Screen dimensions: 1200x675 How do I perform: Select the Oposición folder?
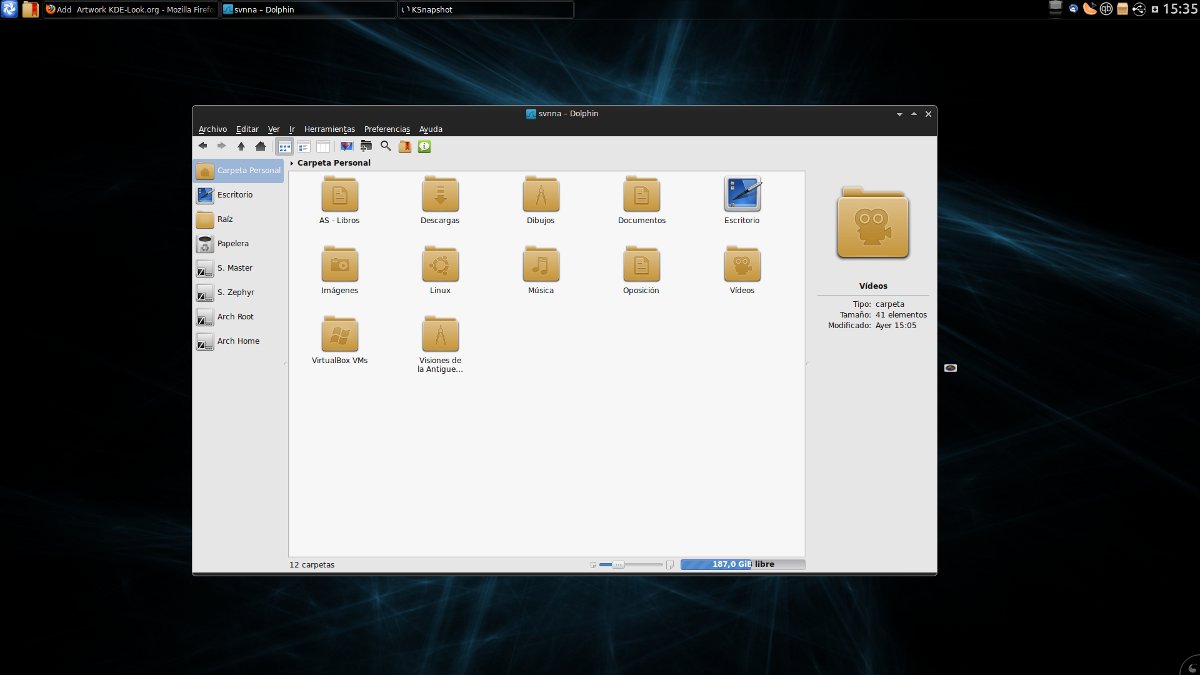click(641, 270)
